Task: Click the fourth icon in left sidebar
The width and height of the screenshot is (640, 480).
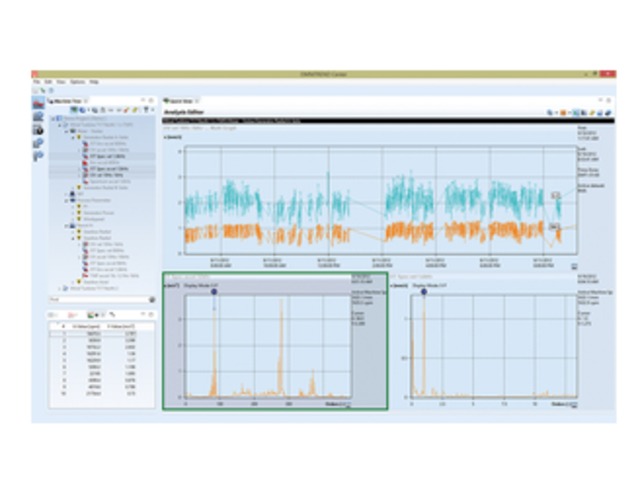Action: point(38,142)
